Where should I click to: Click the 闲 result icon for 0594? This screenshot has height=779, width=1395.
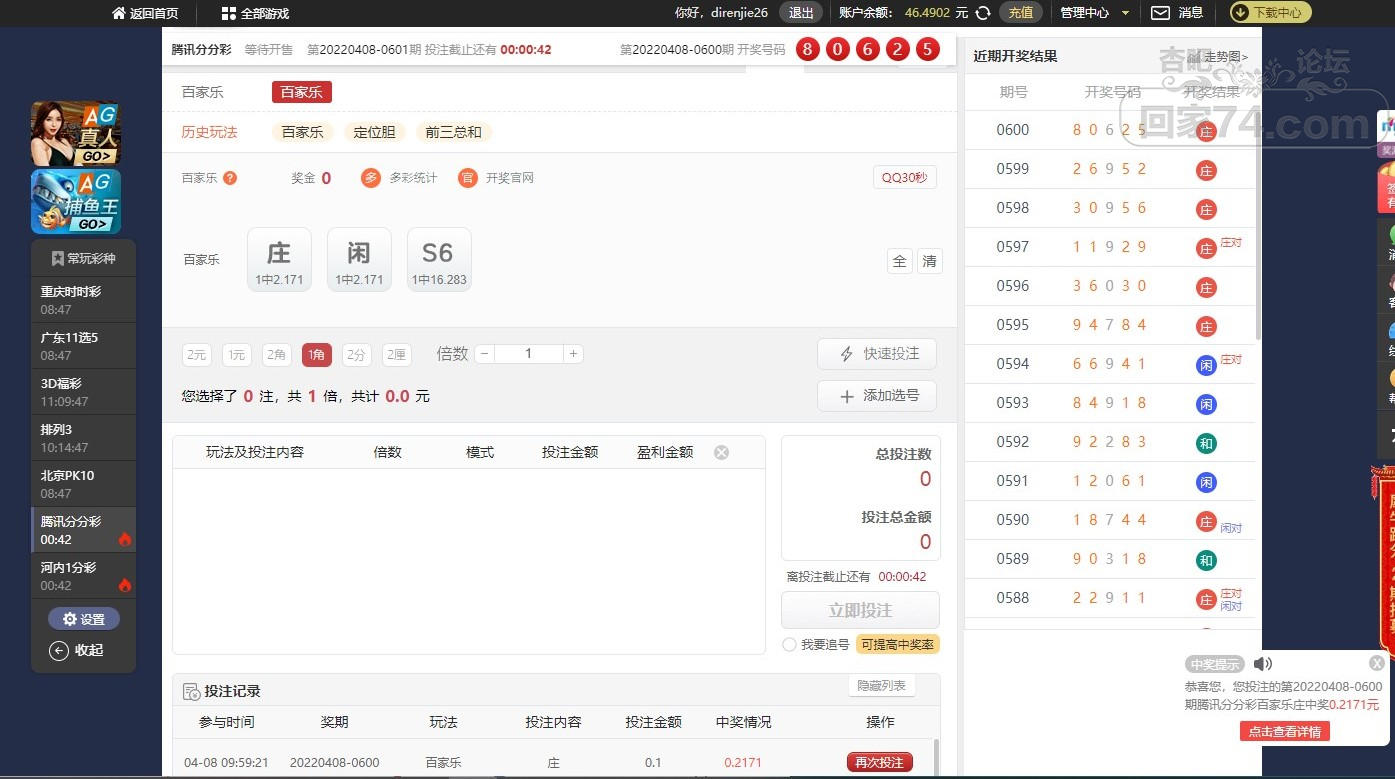point(1206,365)
